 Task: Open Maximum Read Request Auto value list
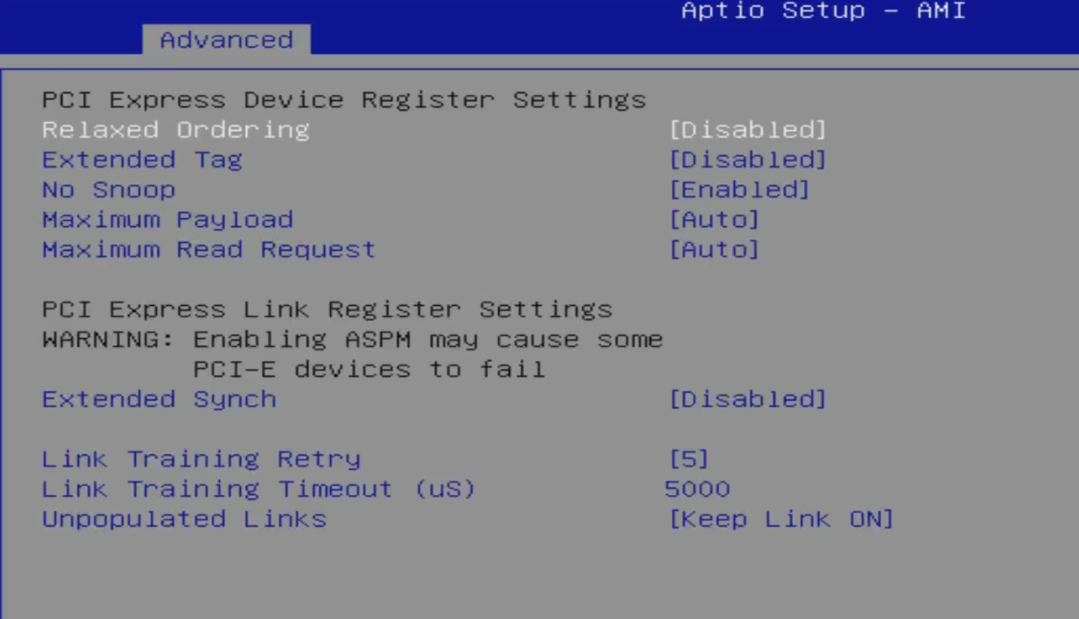714,250
